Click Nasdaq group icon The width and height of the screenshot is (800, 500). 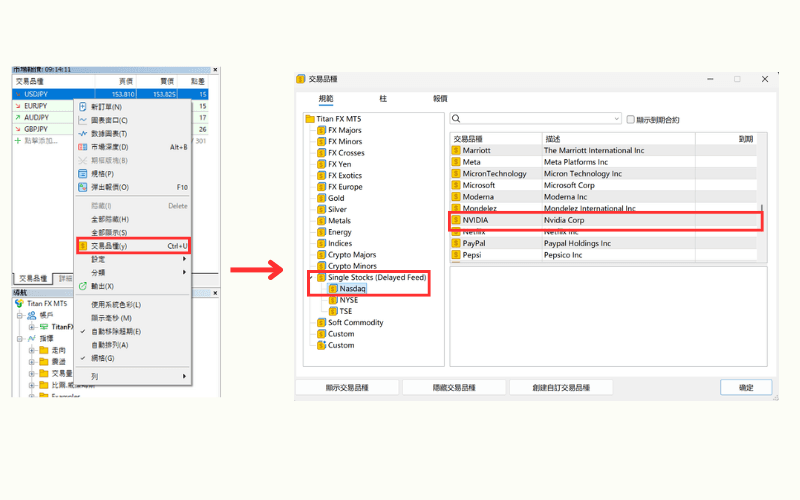[333, 289]
